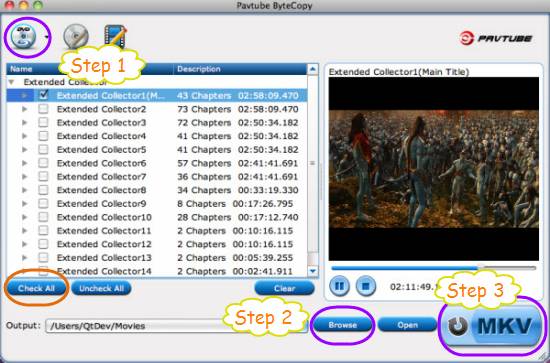Check the Extended Collector12 checkbox

43,244
